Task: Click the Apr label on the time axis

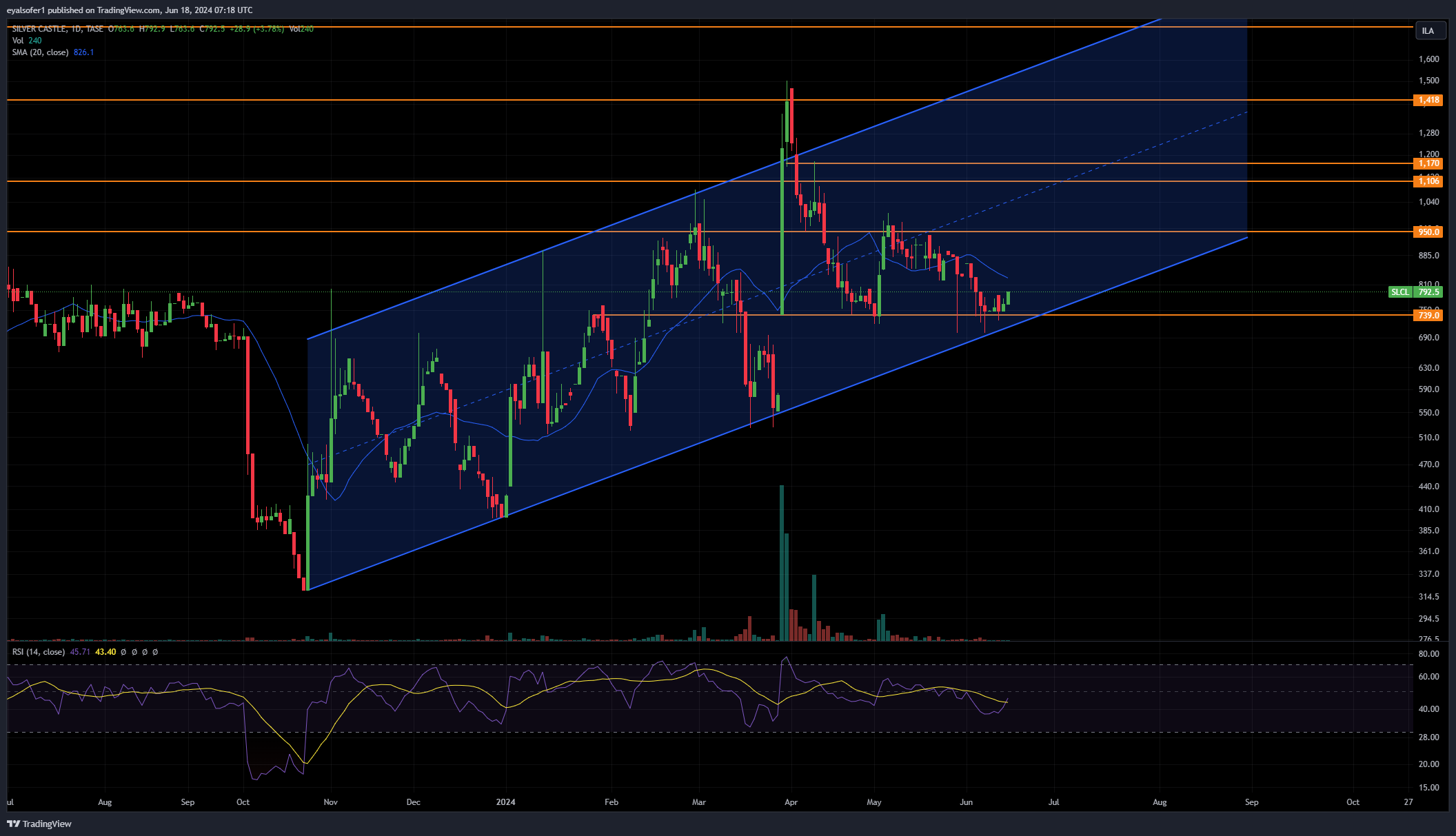Action: click(791, 802)
